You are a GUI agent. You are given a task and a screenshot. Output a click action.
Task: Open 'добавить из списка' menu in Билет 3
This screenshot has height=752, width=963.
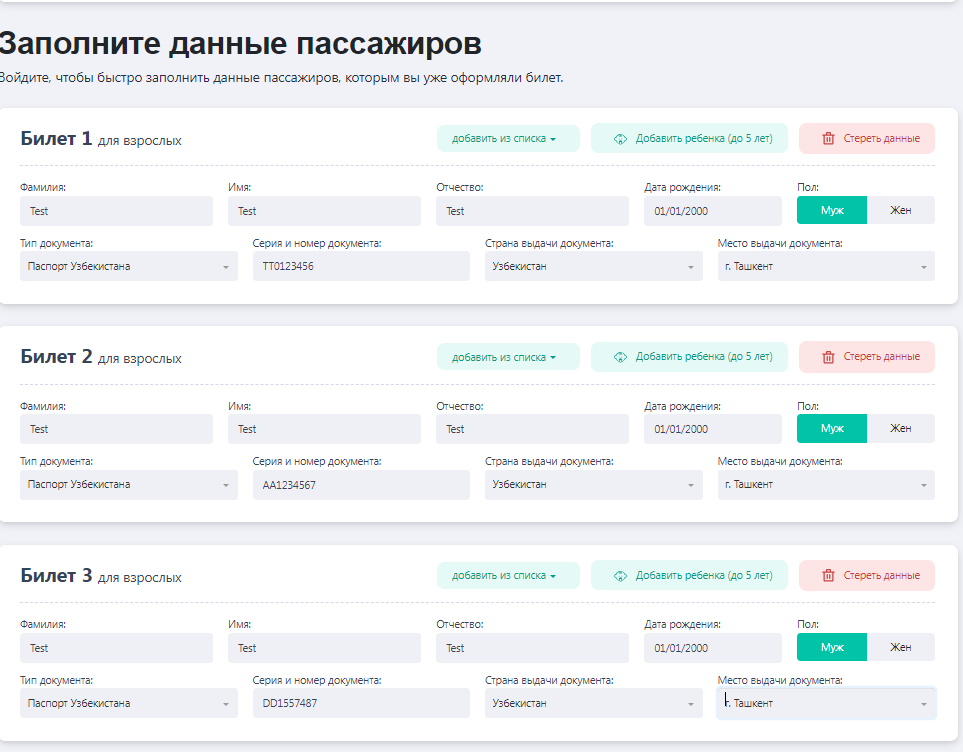click(x=507, y=576)
